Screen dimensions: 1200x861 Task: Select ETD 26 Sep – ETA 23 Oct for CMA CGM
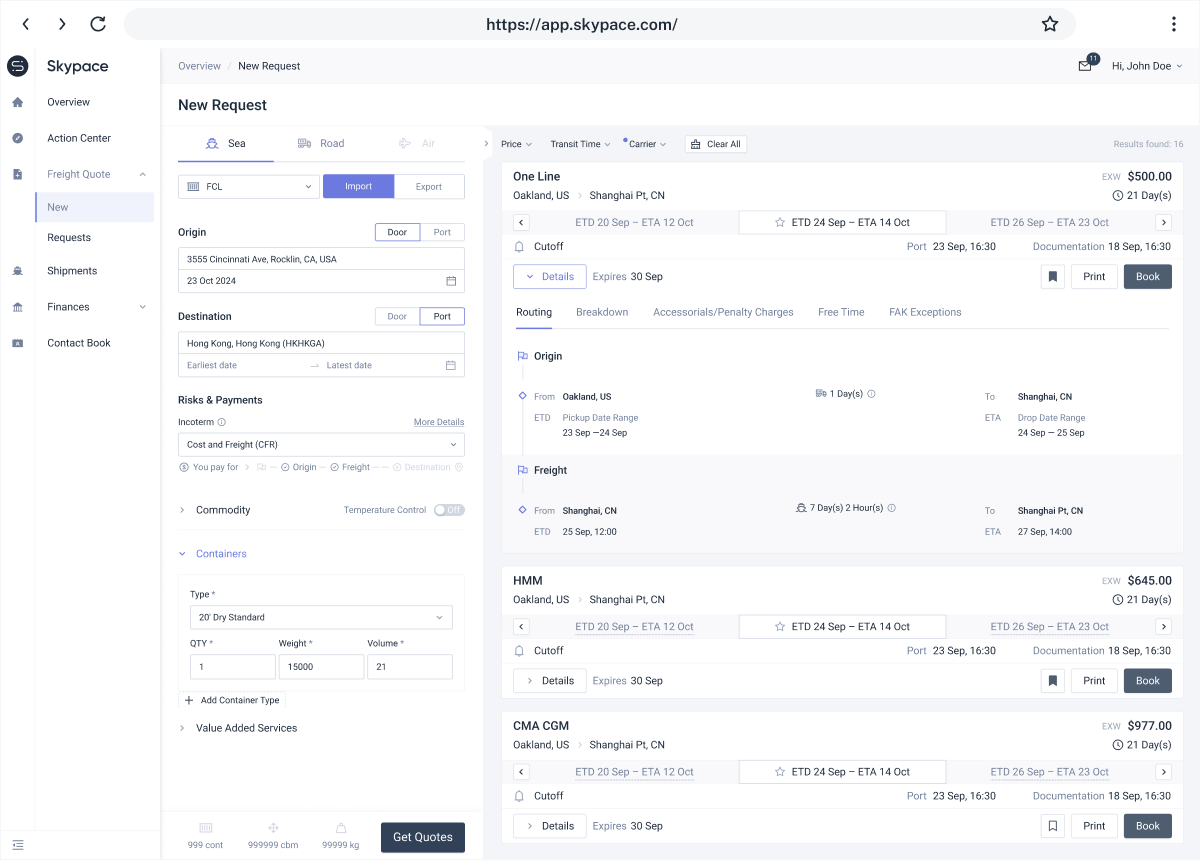1049,772
